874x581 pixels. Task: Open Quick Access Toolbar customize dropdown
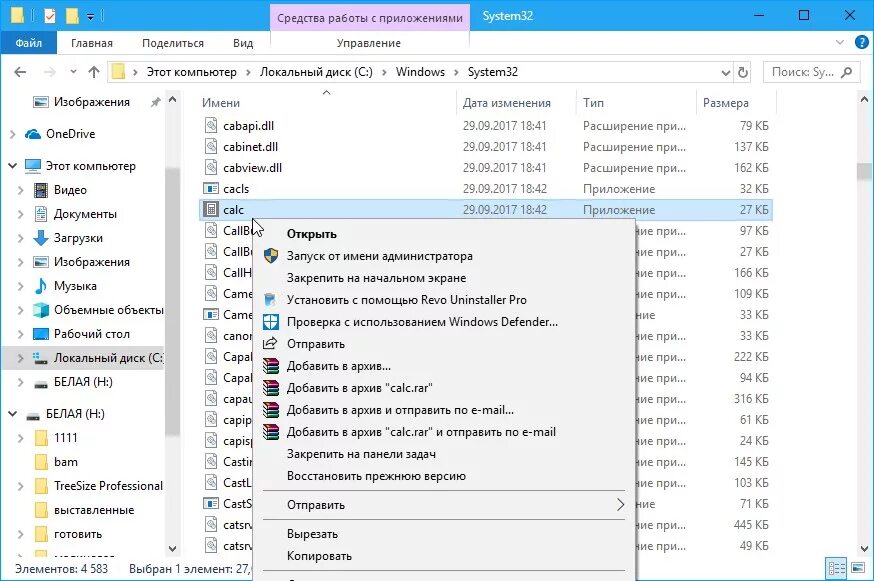(x=90, y=16)
